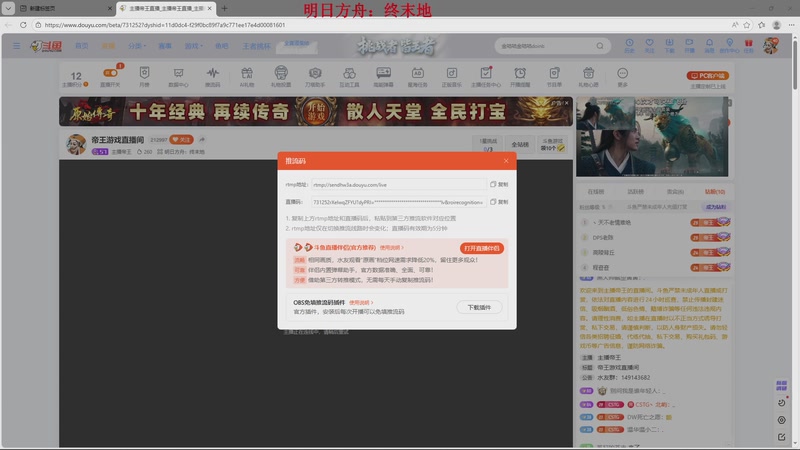800x450 pixels.
Task: Open the 月榜 toolbar icon
Action: coord(144,77)
